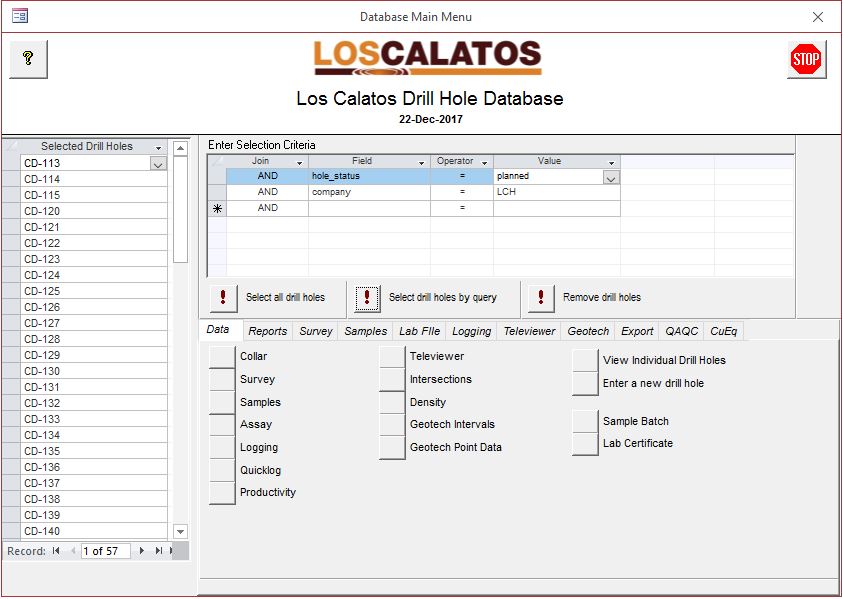Click the button beside Samples data

pyautogui.click(x=222, y=402)
